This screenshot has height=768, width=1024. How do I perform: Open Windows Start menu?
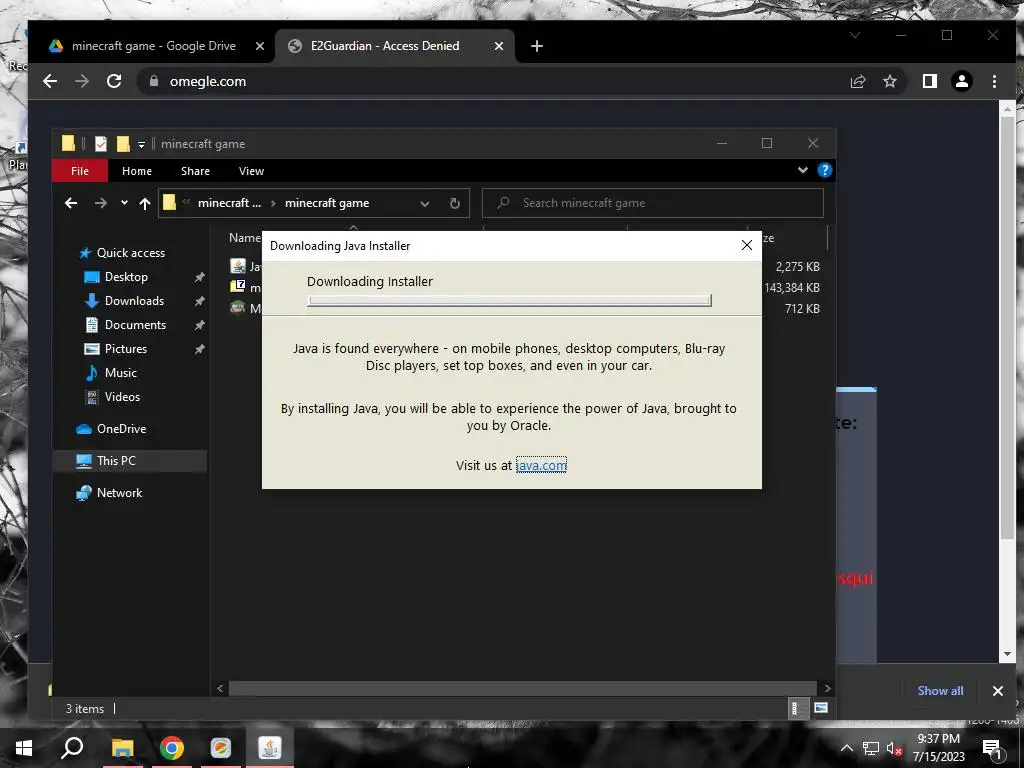(x=24, y=748)
